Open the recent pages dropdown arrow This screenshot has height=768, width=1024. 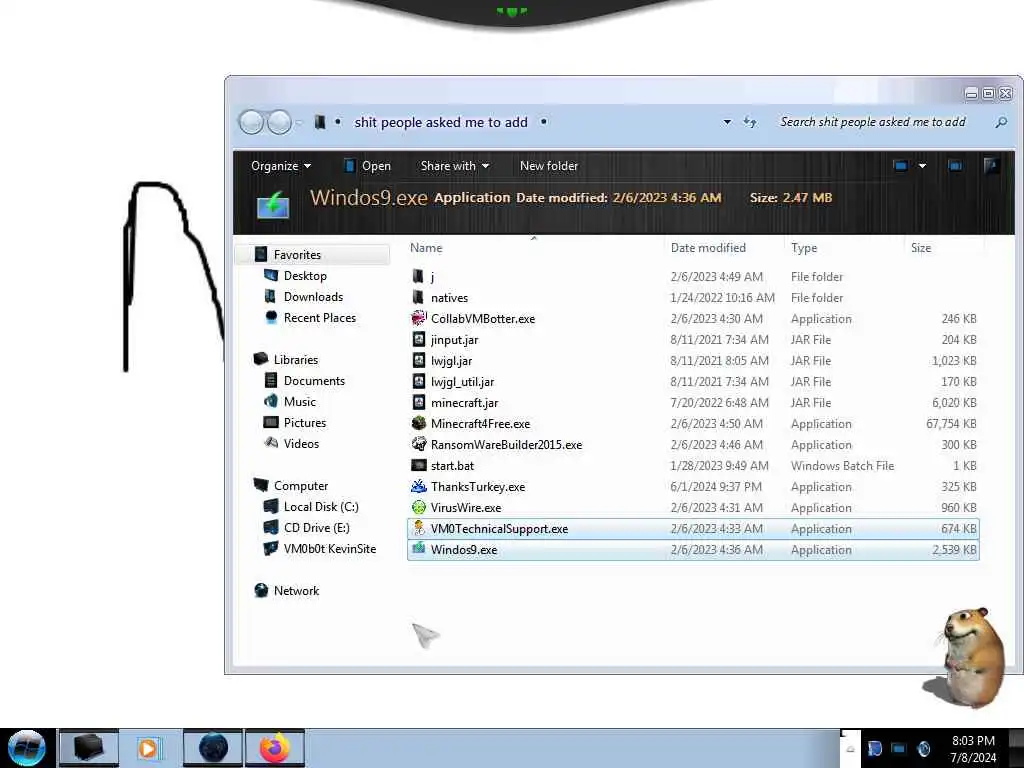(299, 123)
